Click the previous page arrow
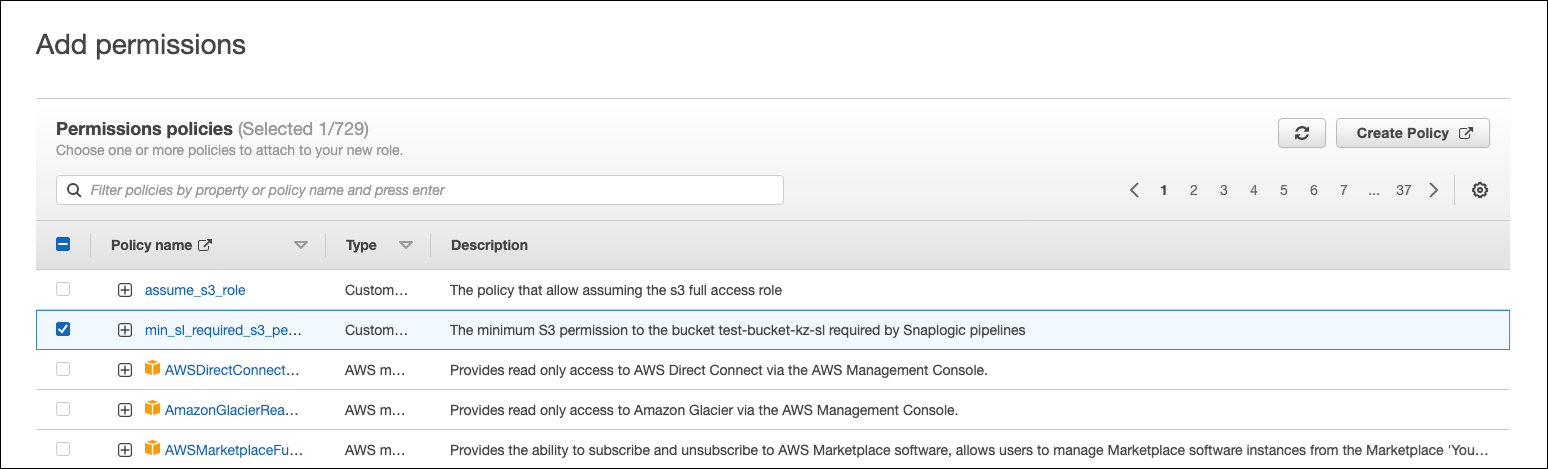Screen dimensions: 1548x469 point(1134,190)
